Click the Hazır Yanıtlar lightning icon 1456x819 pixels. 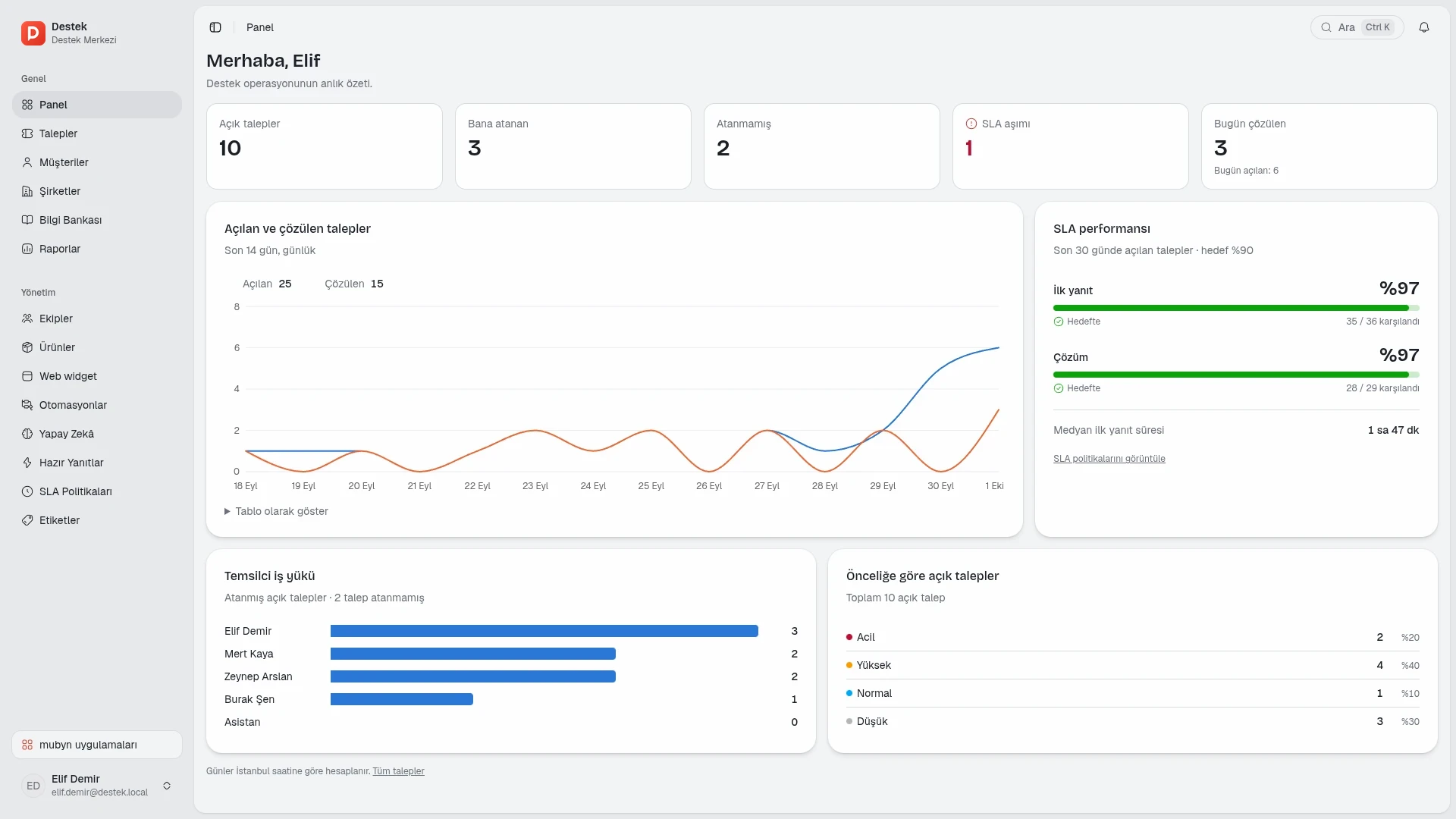click(27, 463)
